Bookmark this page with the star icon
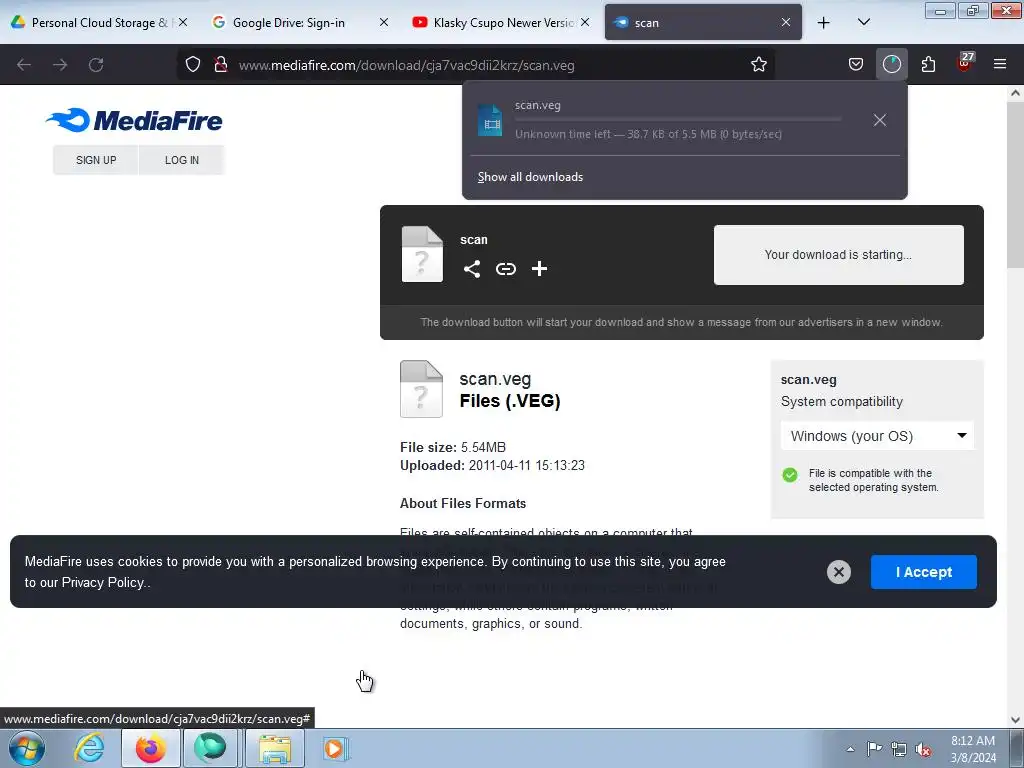Viewport: 1024px width, 768px height. pyautogui.click(x=758, y=65)
